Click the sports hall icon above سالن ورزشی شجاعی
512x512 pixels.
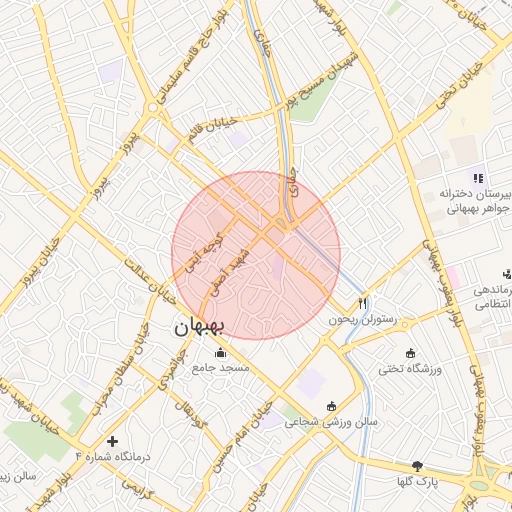[331, 406]
